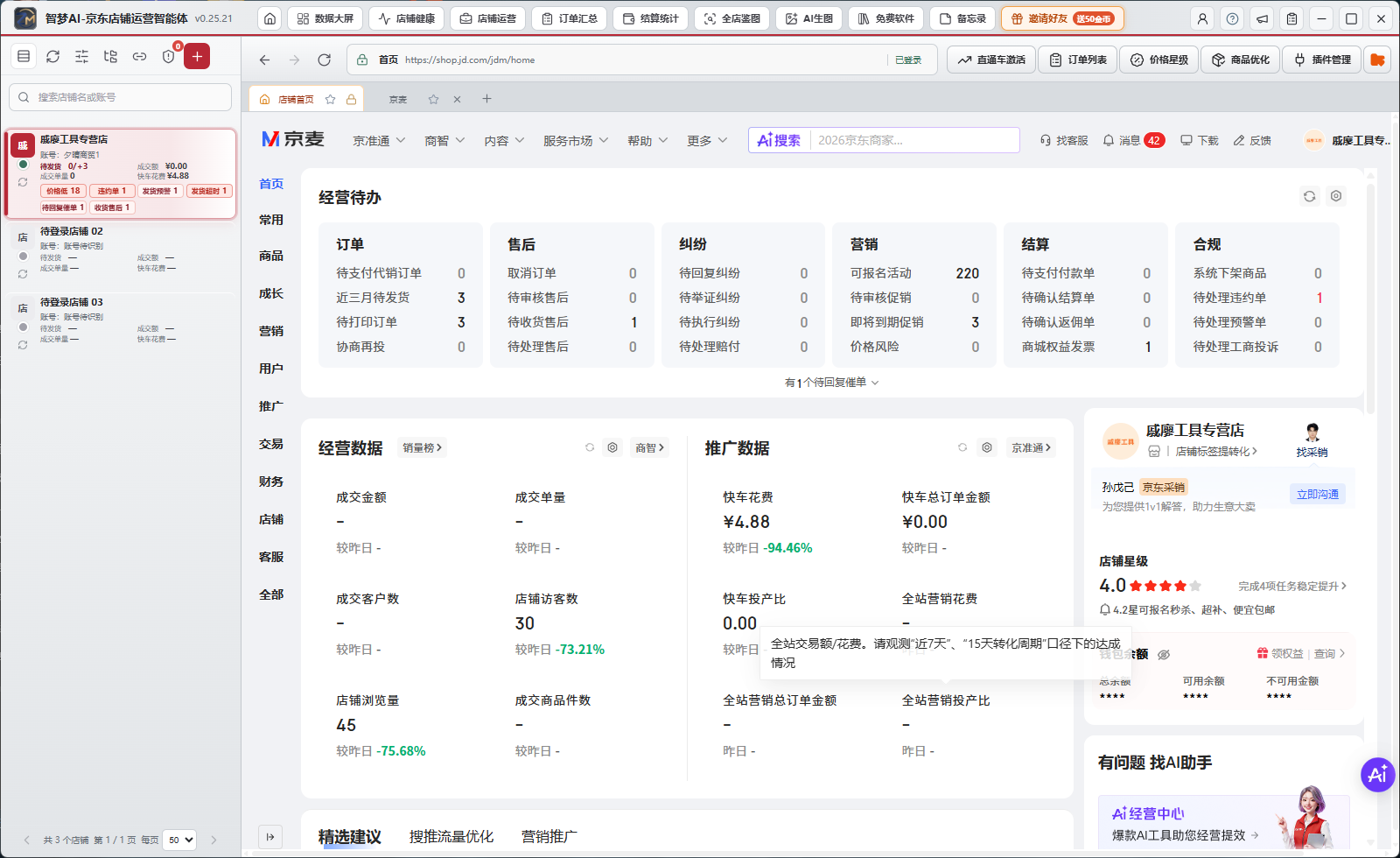
Task: Open page size dropdown showing 50
Action: point(179,840)
